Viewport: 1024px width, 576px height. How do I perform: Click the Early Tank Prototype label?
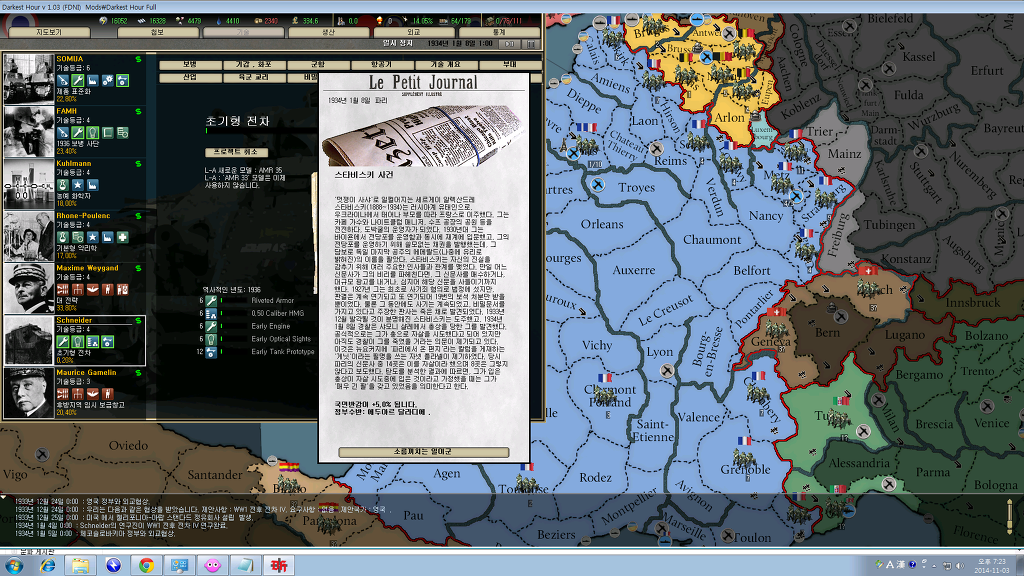click(283, 351)
